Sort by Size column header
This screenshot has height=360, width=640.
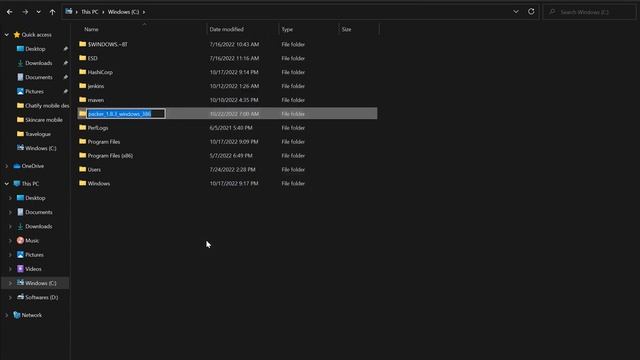click(x=347, y=29)
